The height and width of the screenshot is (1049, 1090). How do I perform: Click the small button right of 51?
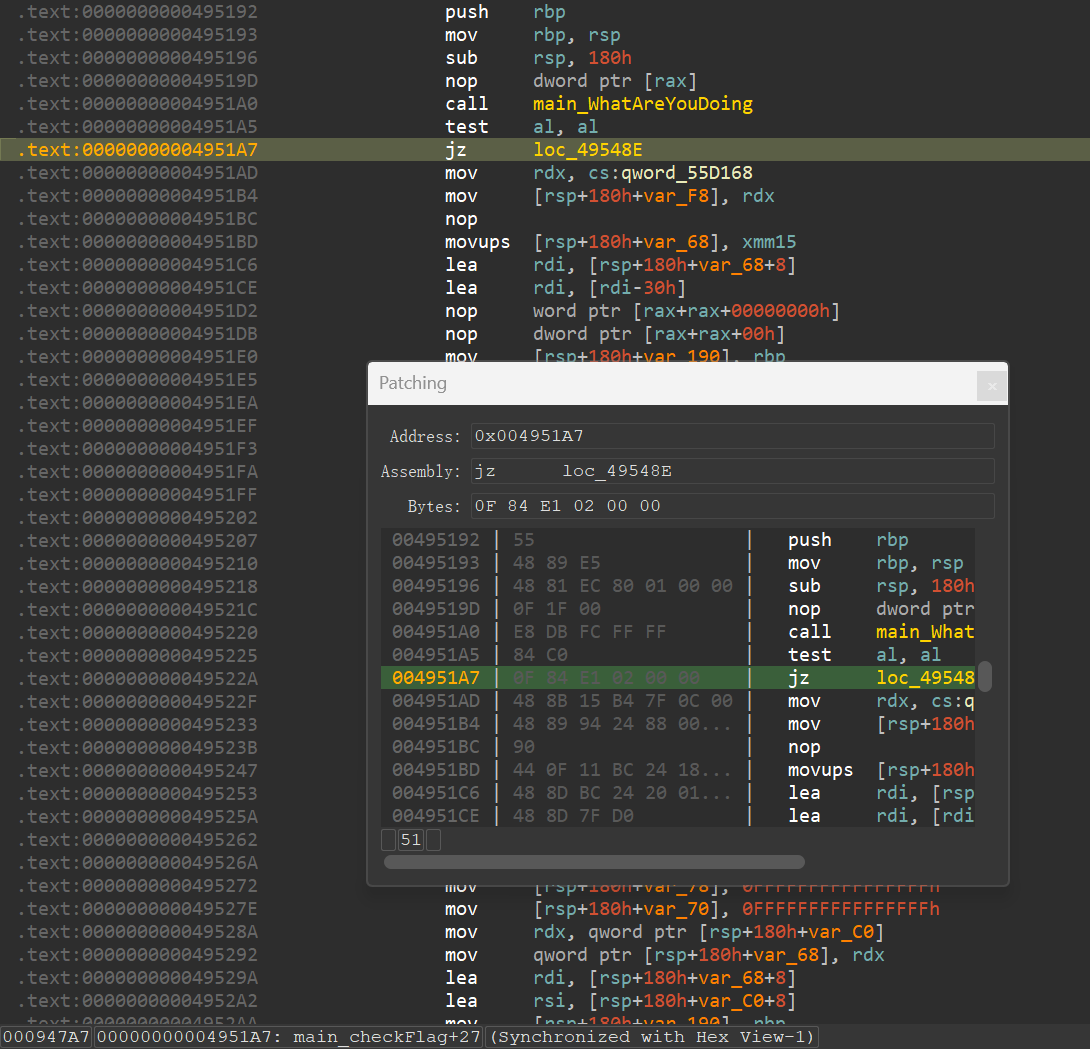[434, 840]
